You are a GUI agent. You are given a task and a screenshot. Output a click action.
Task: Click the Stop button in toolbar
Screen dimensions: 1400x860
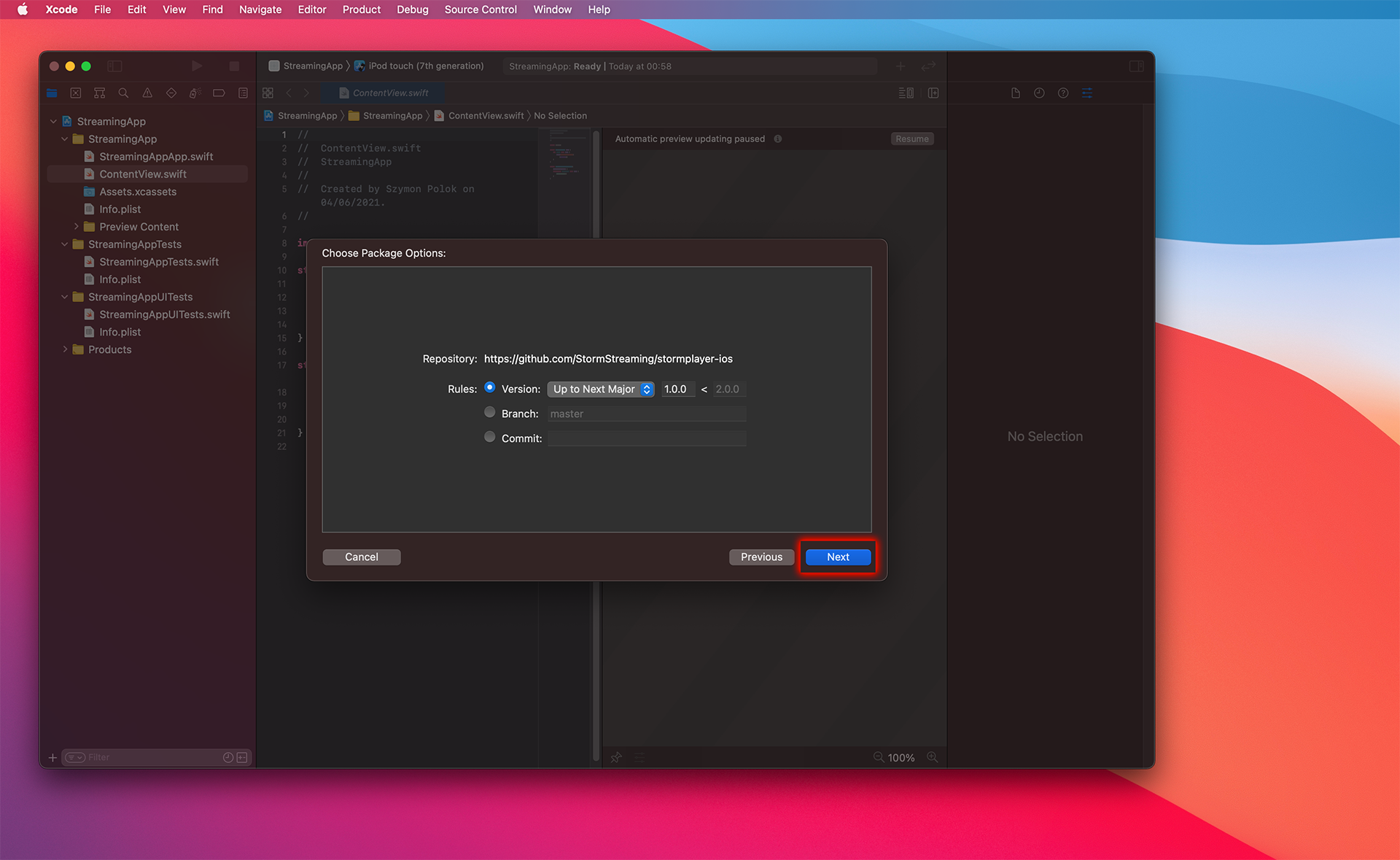click(x=234, y=66)
